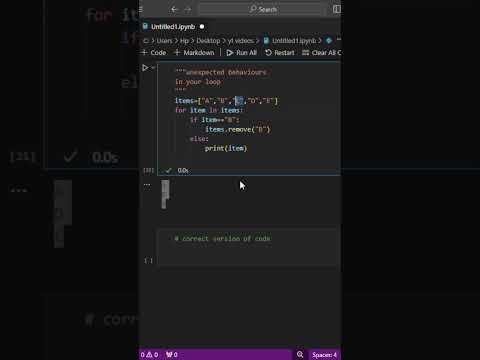Image resolution: width=480 pixels, height=360 pixels.
Task: Run All notebook cells
Action: [242, 53]
